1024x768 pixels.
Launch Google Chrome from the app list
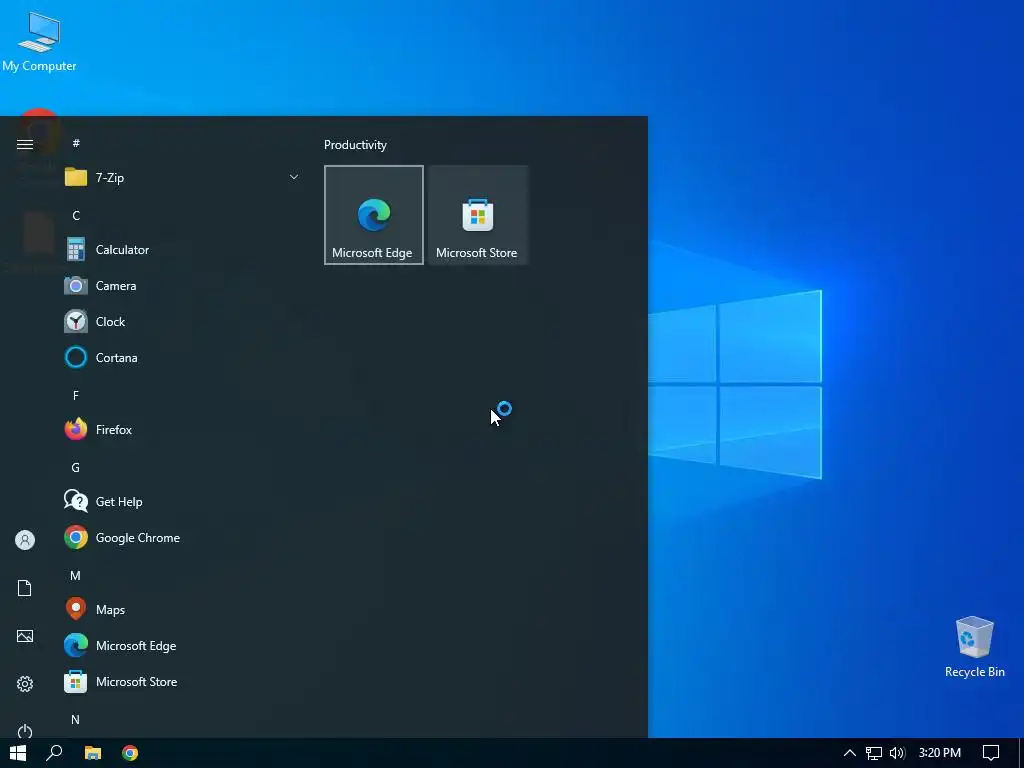182,537
